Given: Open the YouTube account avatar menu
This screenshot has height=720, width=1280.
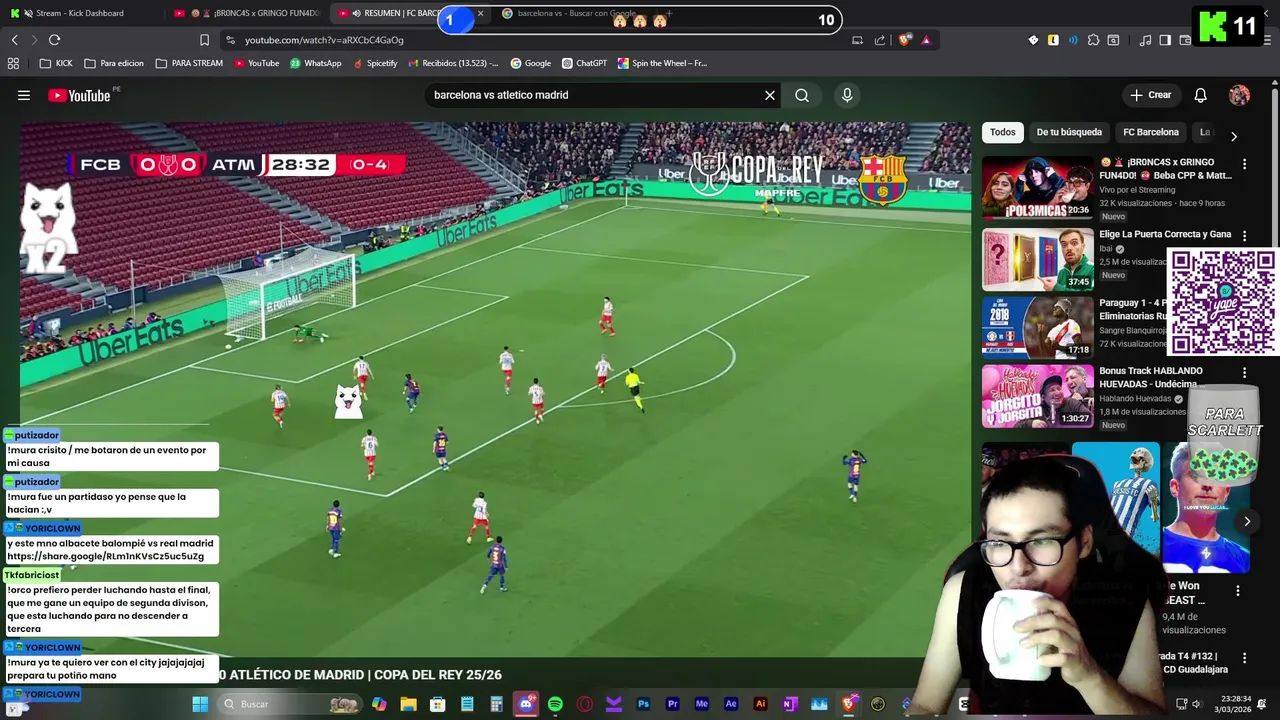Looking at the screenshot, I should point(1239,95).
